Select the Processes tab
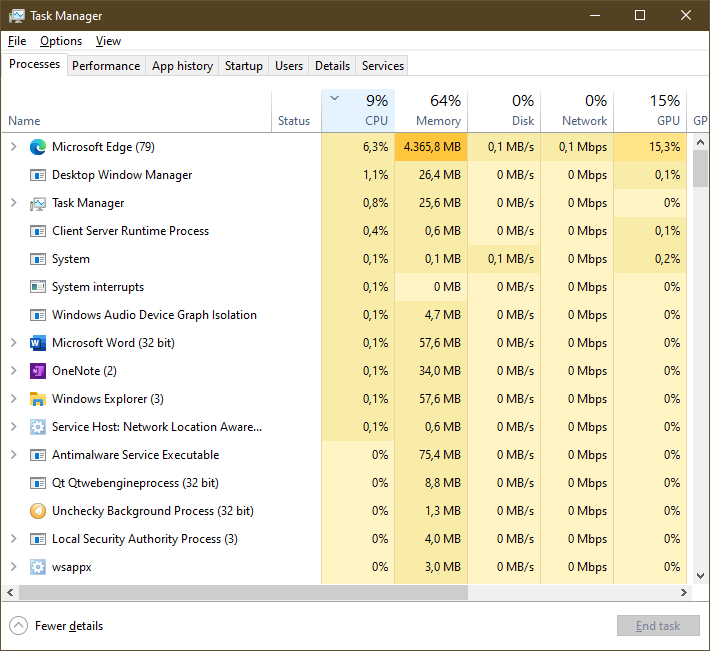This screenshot has width=710, height=651. (x=34, y=64)
